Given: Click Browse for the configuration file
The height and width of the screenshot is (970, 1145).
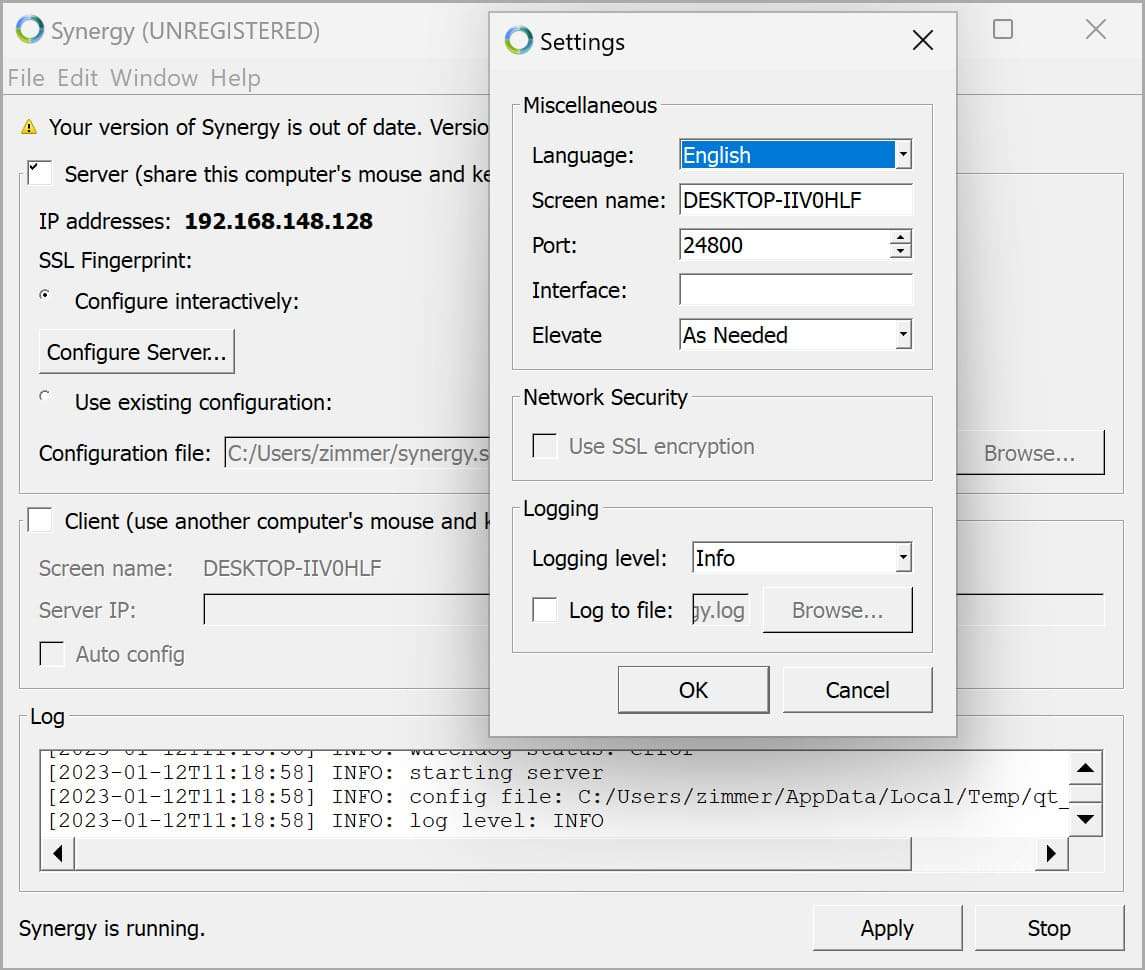Looking at the screenshot, I should click(1030, 453).
